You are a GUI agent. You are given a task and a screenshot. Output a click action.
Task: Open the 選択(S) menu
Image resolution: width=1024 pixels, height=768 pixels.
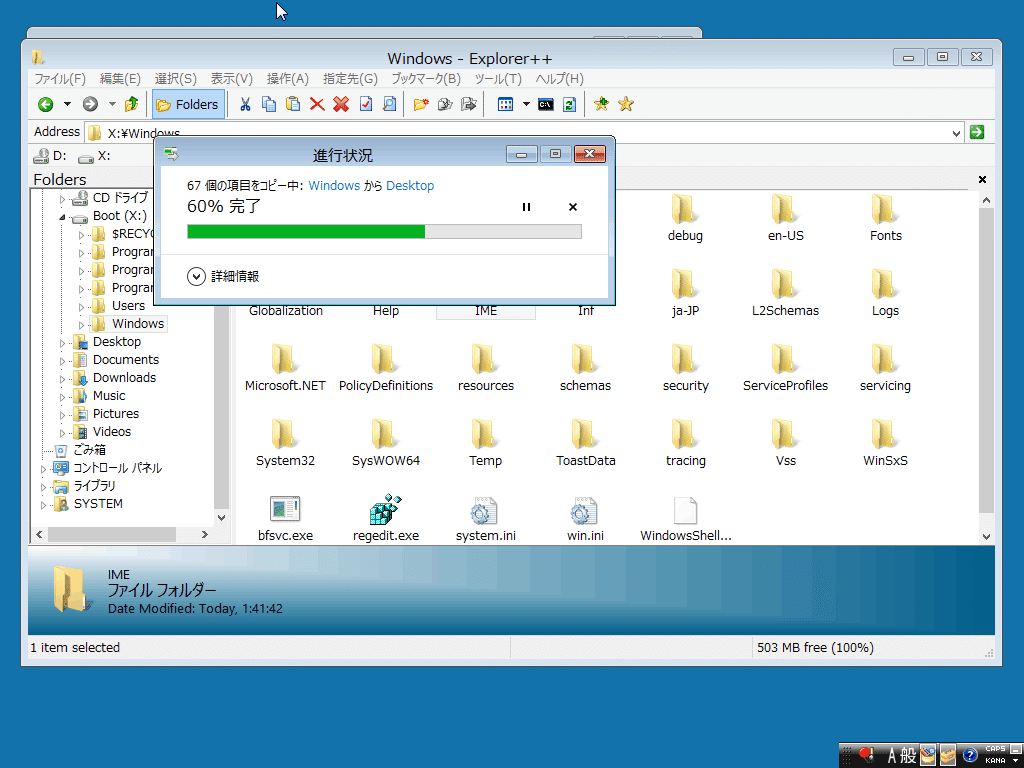pyautogui.click(x=176, y=79)
